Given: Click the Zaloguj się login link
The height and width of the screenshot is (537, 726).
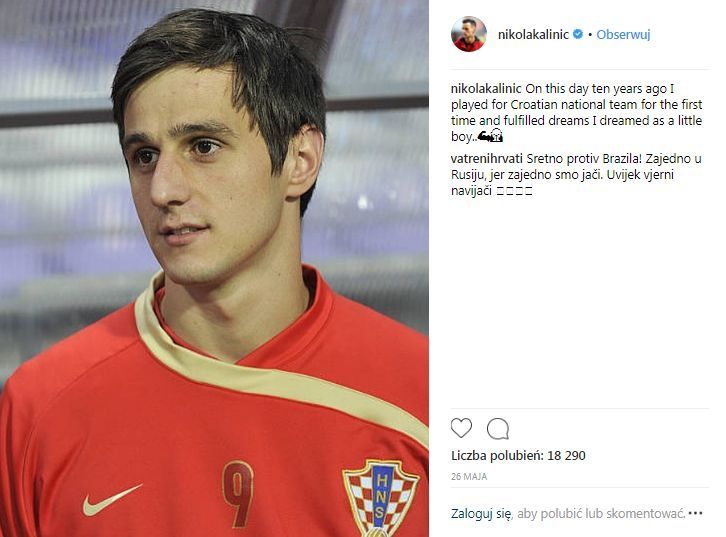Looking at the screenshot, I should [482, 513].
